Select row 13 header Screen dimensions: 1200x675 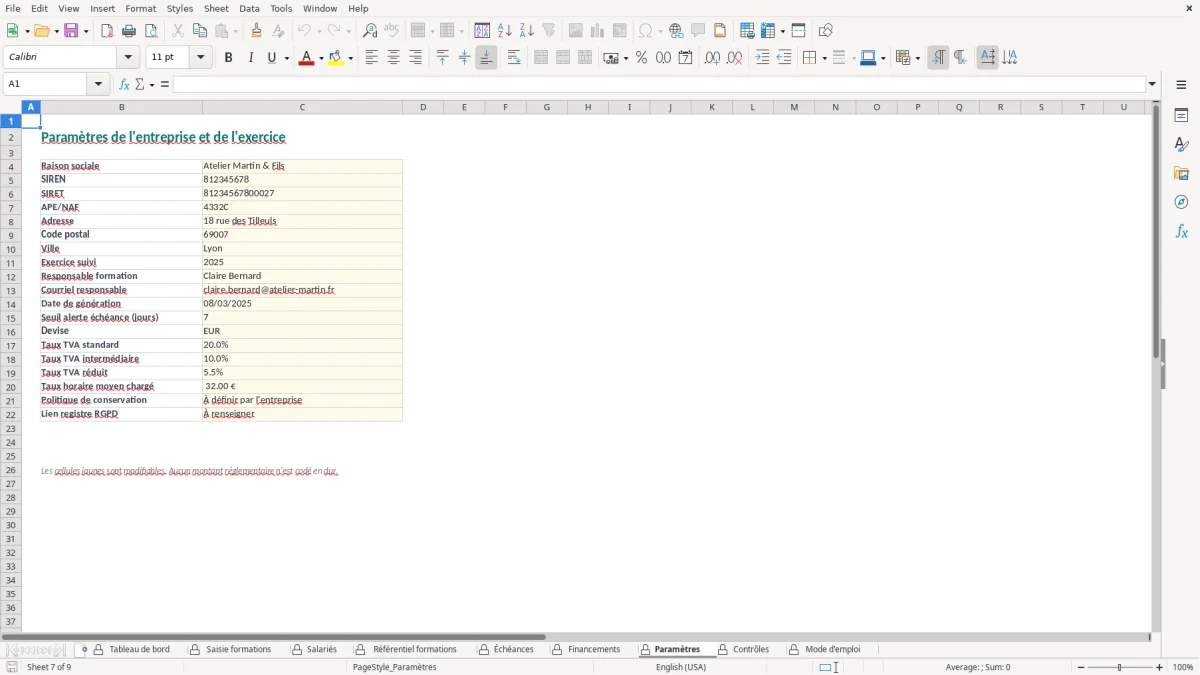pyautogui.click(x=10, y=290)
